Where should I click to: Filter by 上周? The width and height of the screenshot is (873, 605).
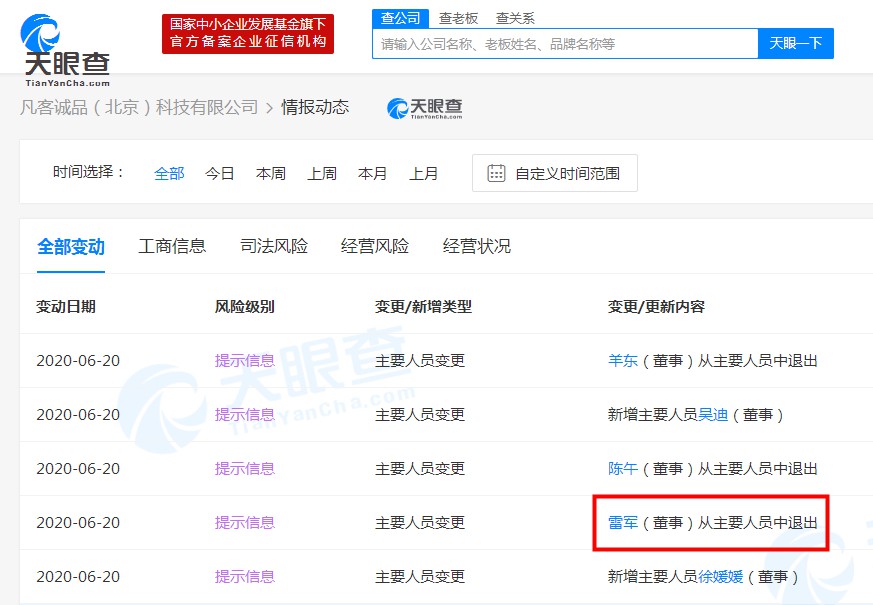[x=322, y=174]
